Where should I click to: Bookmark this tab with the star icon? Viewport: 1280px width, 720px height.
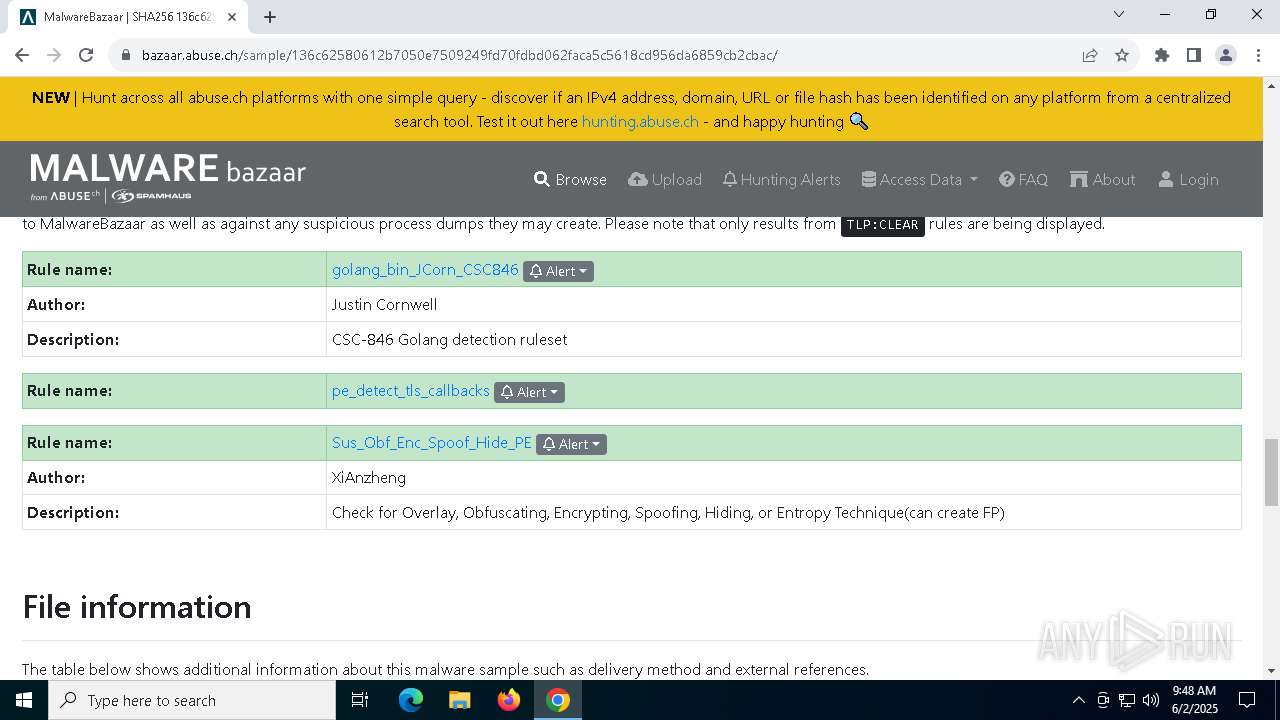point(1122,55)
